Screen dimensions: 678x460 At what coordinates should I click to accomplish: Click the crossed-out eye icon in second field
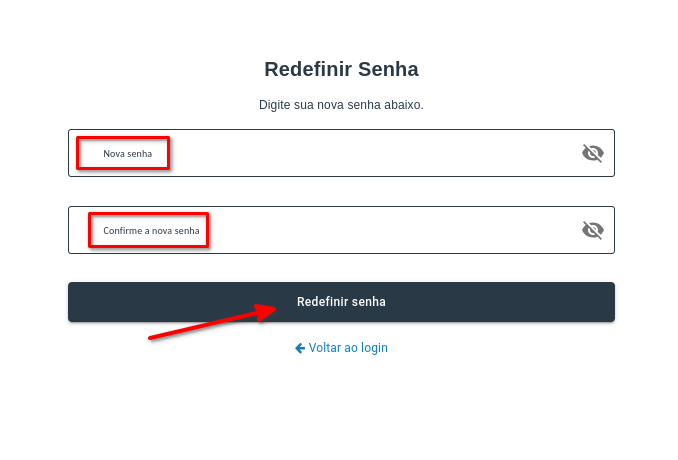[593, 230]
